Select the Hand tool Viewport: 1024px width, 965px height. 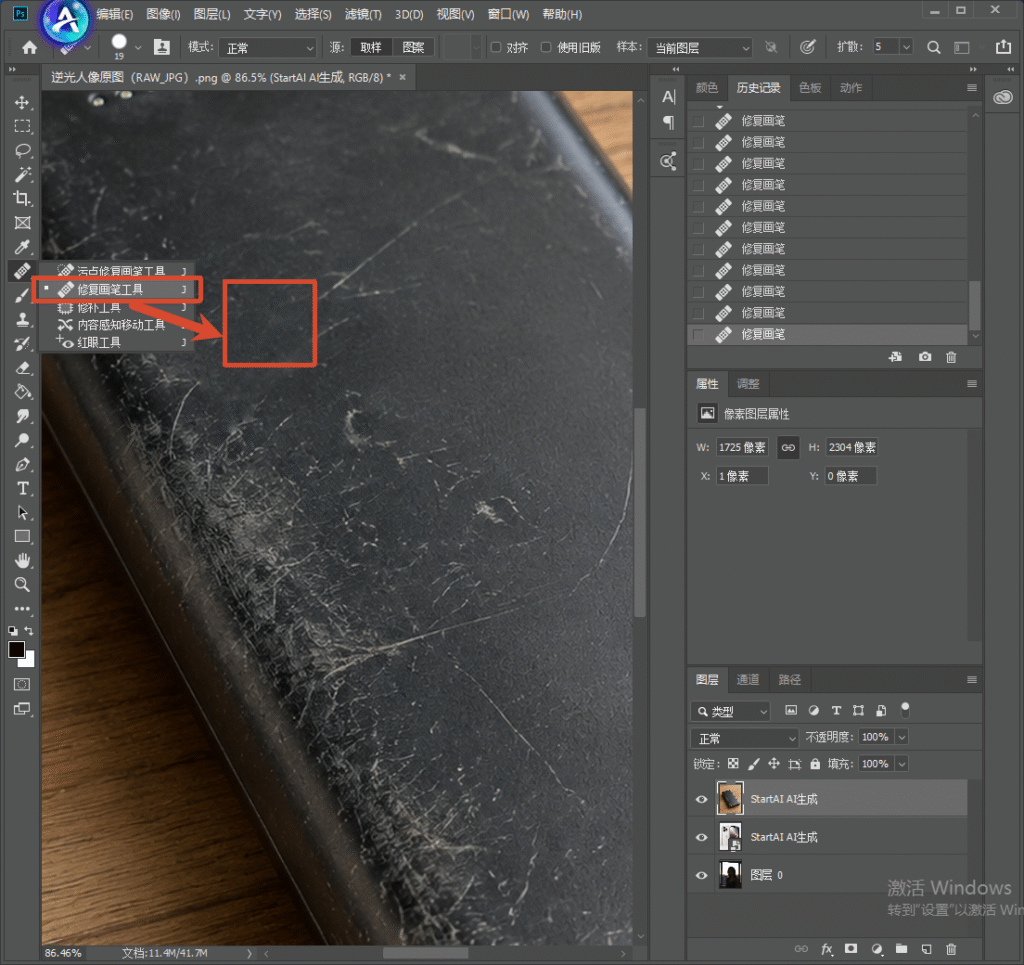click(x=22, y=560)
